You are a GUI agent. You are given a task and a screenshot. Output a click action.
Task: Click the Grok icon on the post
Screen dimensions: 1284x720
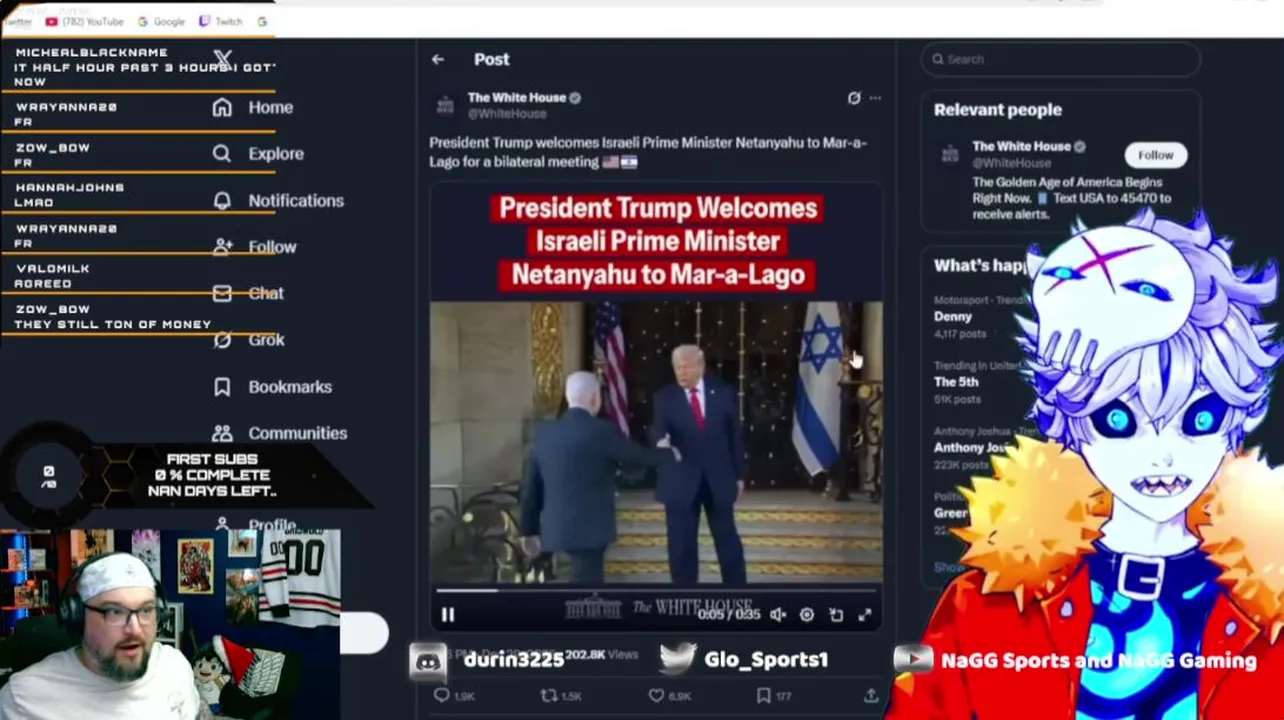[x=853, y=98]
